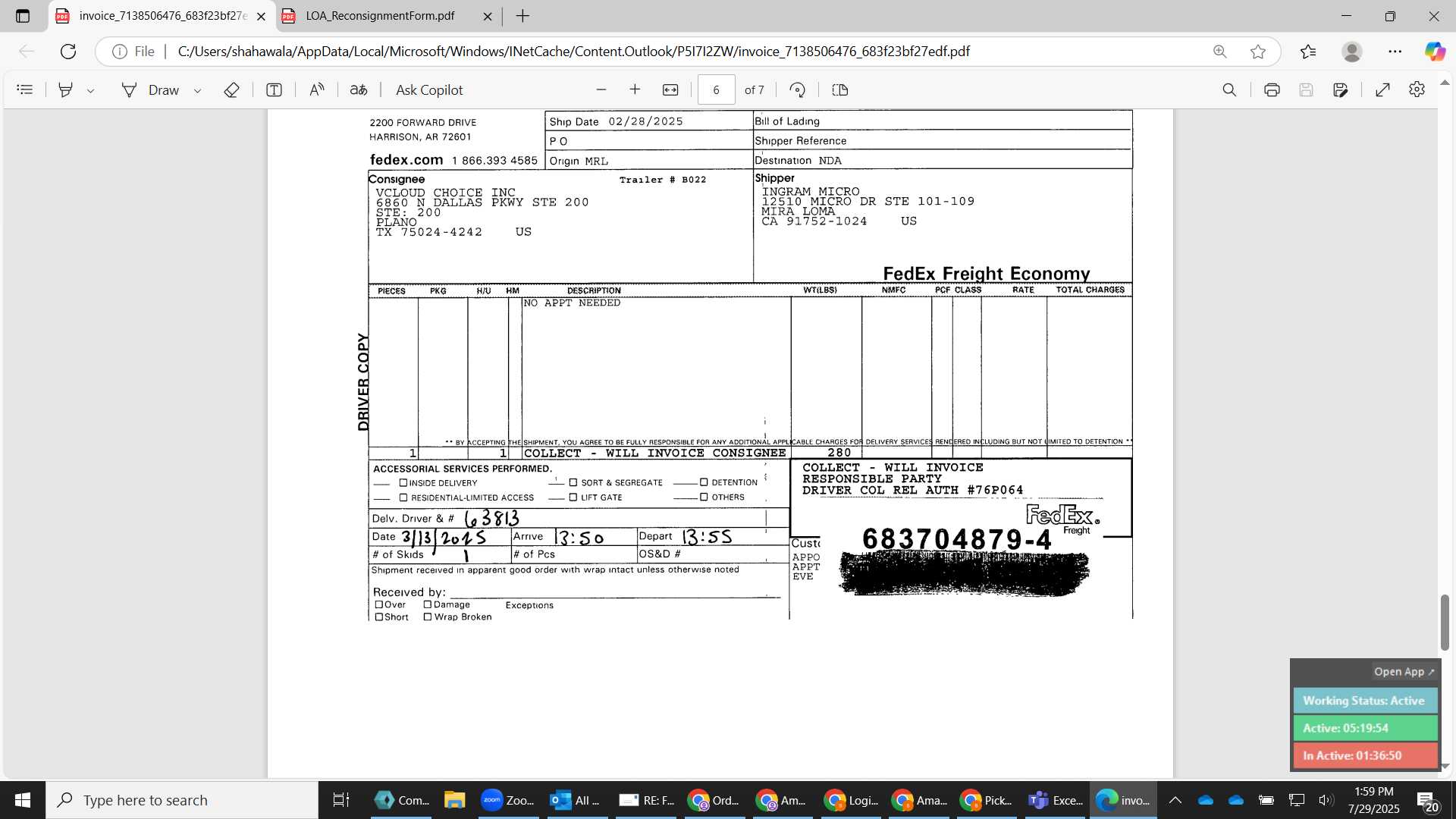This screenshot has height=819, width=1456.
Task: Close the LOA_ReconsignmentForm.pdf tab
Action: (487, 16)
